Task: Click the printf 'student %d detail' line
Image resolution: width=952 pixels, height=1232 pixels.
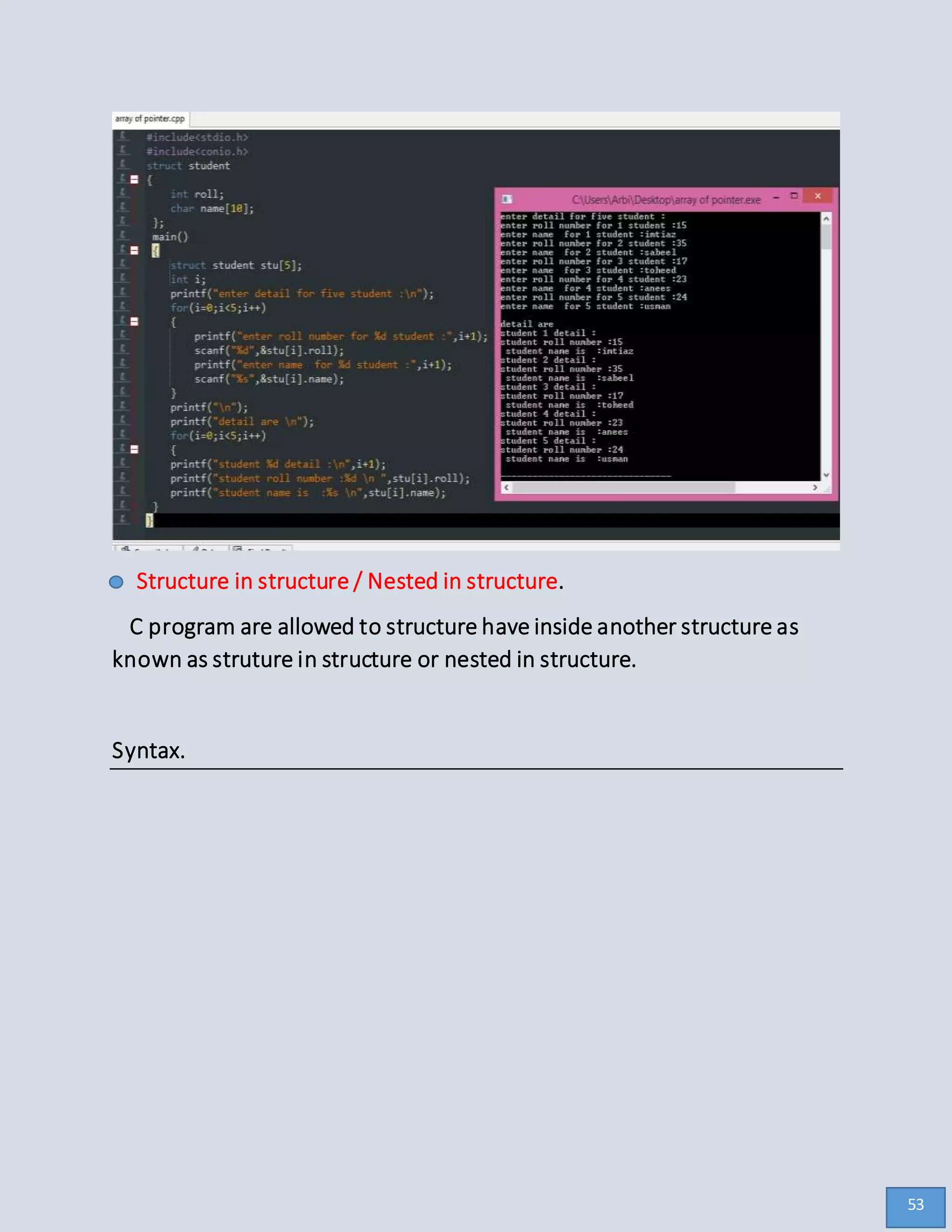Action: click(x=278, y=464)
